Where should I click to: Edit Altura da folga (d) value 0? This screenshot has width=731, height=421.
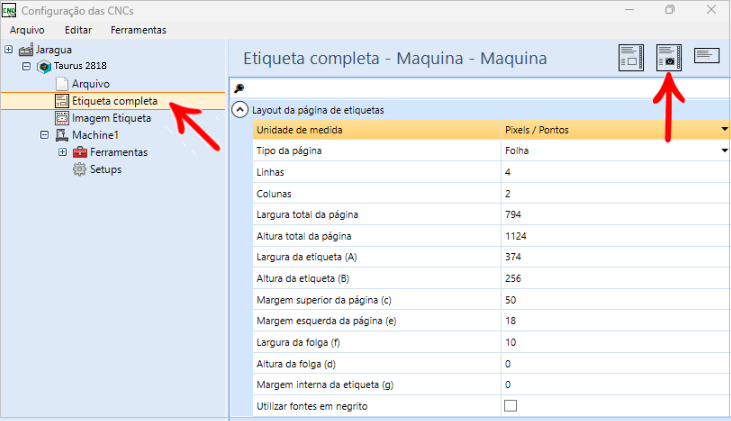615,364
